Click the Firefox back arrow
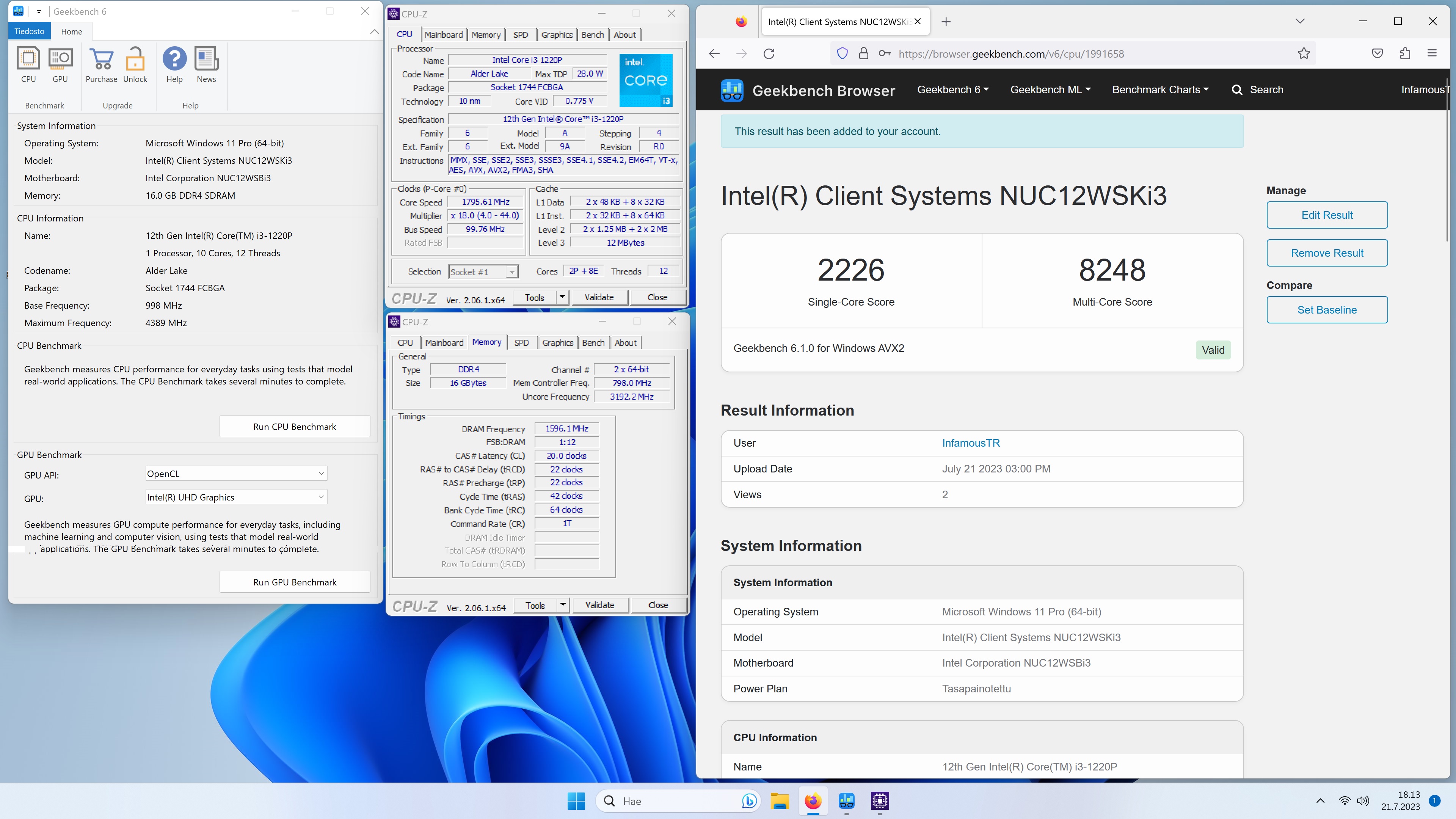The height and width of the screenshot is (819, 1456). point(714,54)
